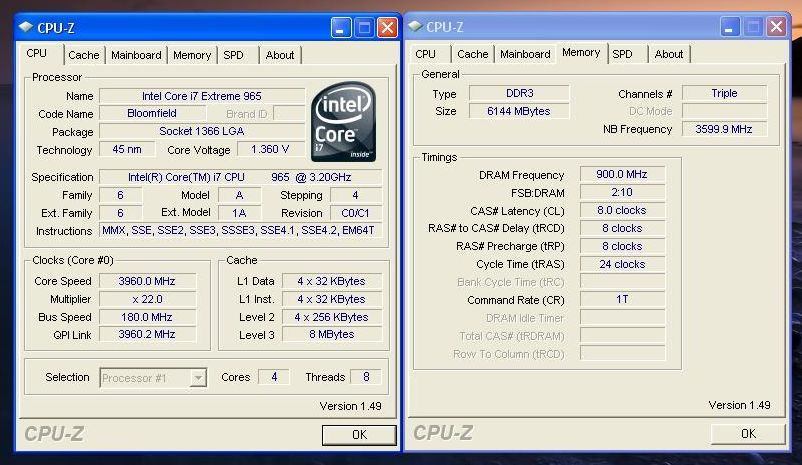Click the 'x 22.0' multiplier value
This screenshot has height=465, width=802.
tap(147, 299)
